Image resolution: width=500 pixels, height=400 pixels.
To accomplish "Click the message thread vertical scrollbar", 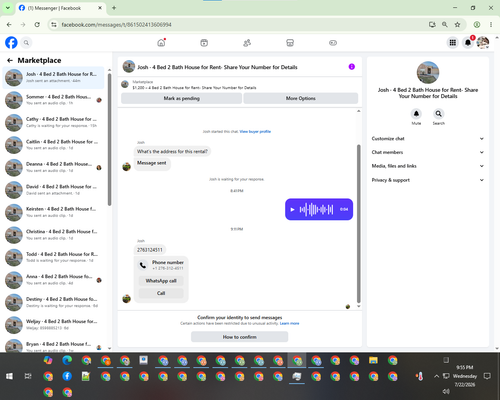I will (x=359, y=223).
